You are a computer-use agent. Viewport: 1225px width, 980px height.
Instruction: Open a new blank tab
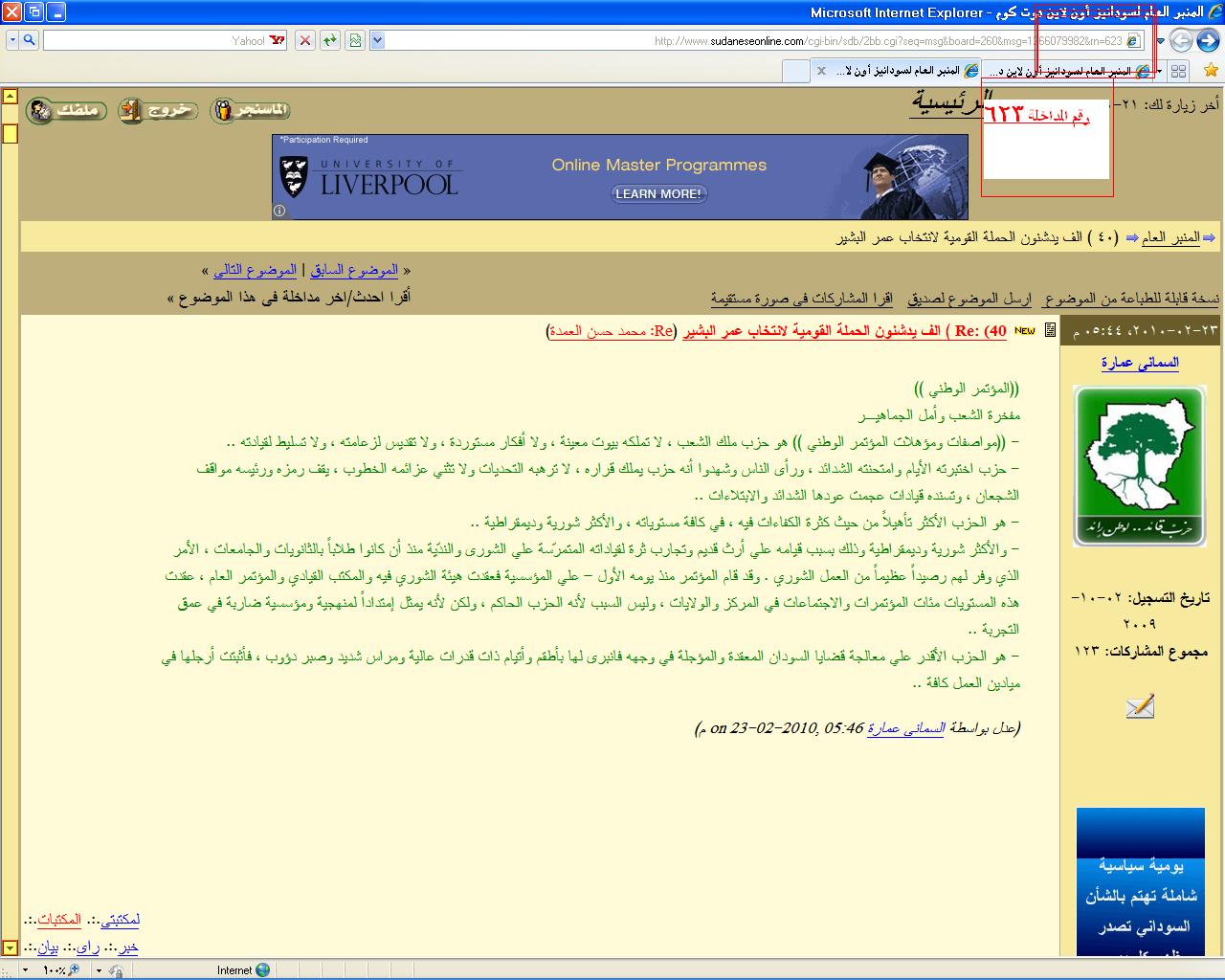[795, 71]
